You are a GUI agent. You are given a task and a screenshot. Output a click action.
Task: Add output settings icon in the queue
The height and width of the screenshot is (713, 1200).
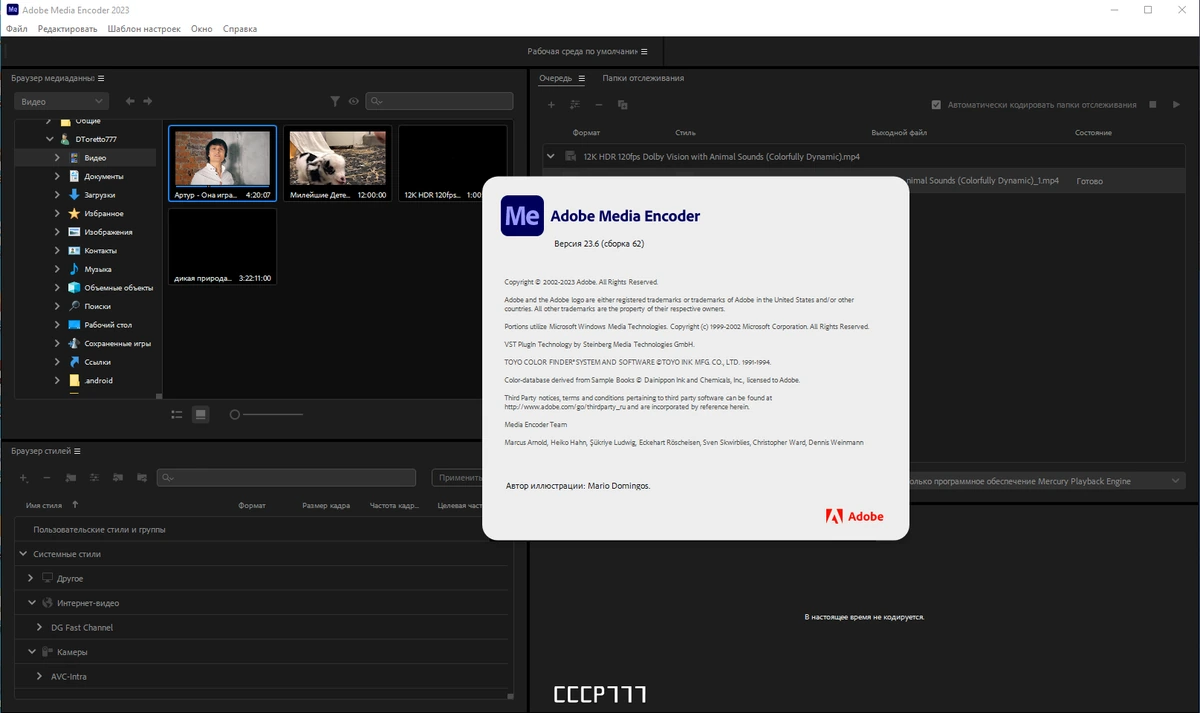tap(575, 105)
